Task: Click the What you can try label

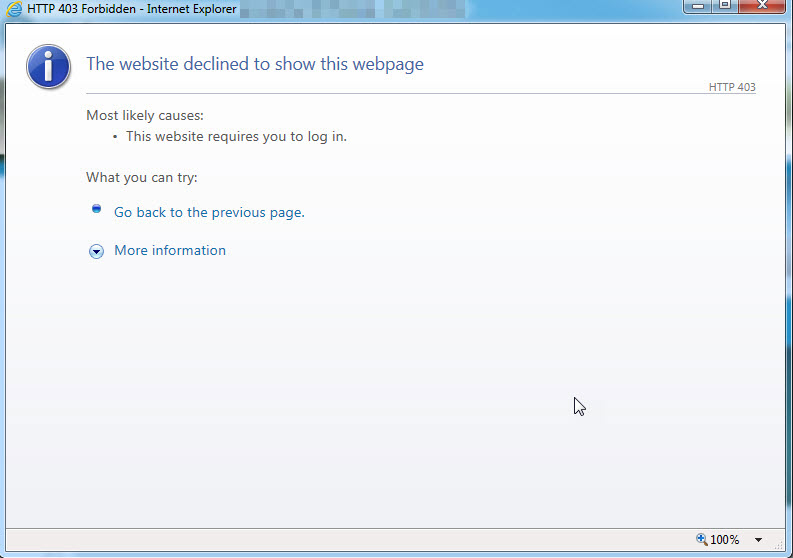Action: point(142,178)
